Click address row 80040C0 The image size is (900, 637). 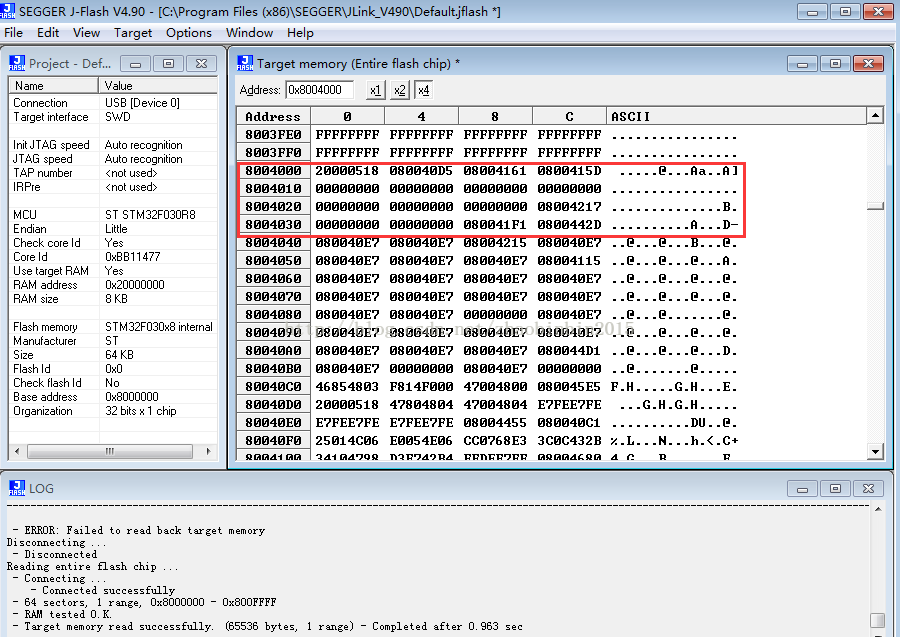[273, 387]
